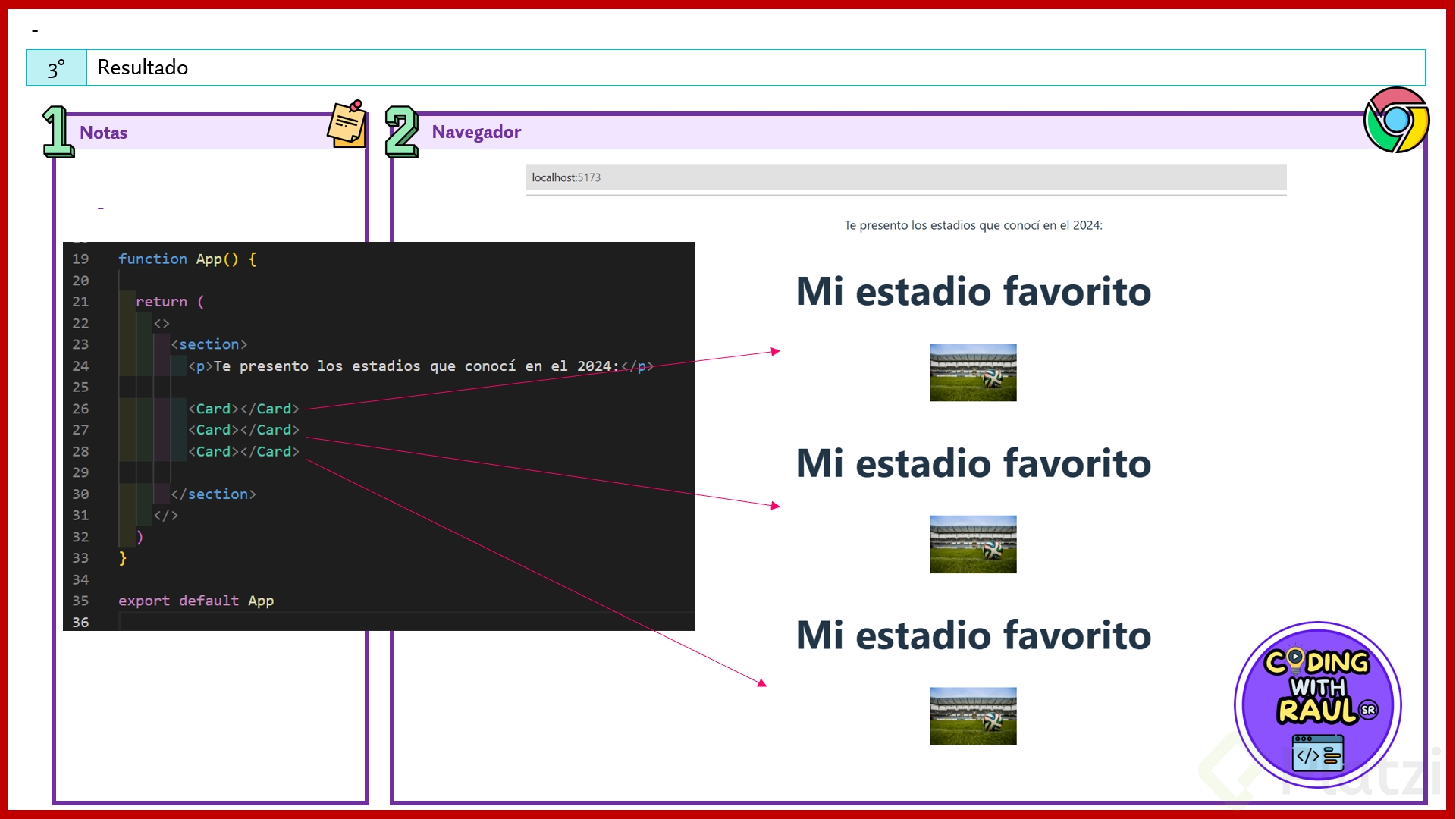1456x819 pixels.
Task: Click the paragraph text about estadios 2024
Action: tap(973, 225)
